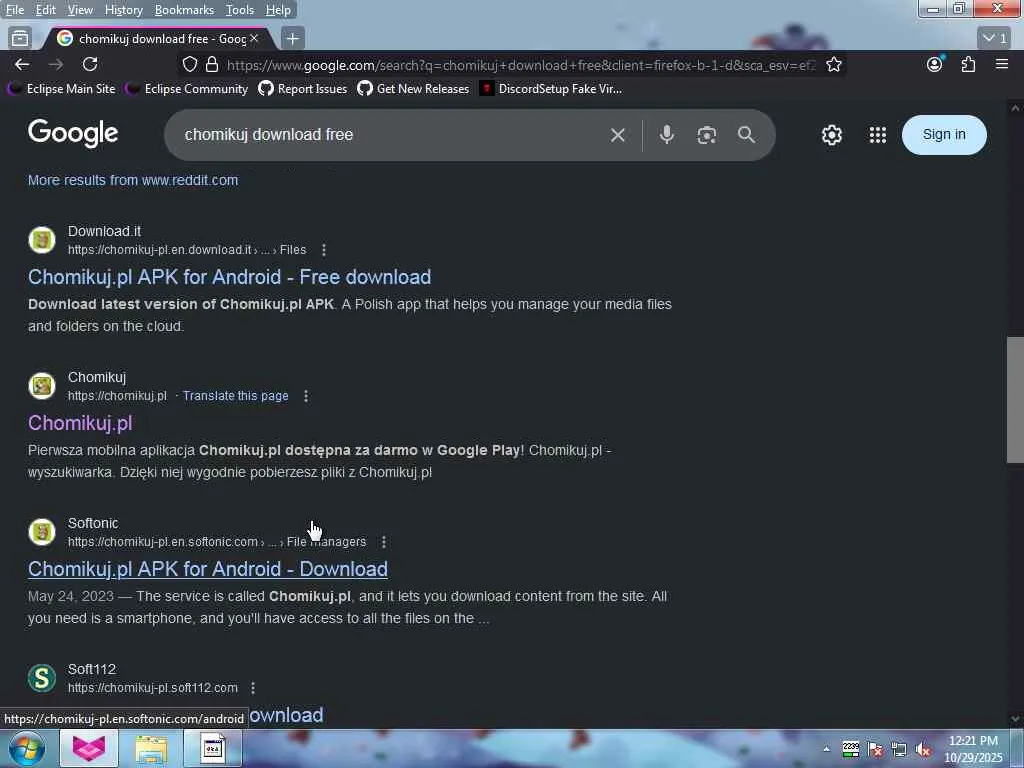Open the Firefox account icon
1024x768 pixels.
[x=935, y=64]
